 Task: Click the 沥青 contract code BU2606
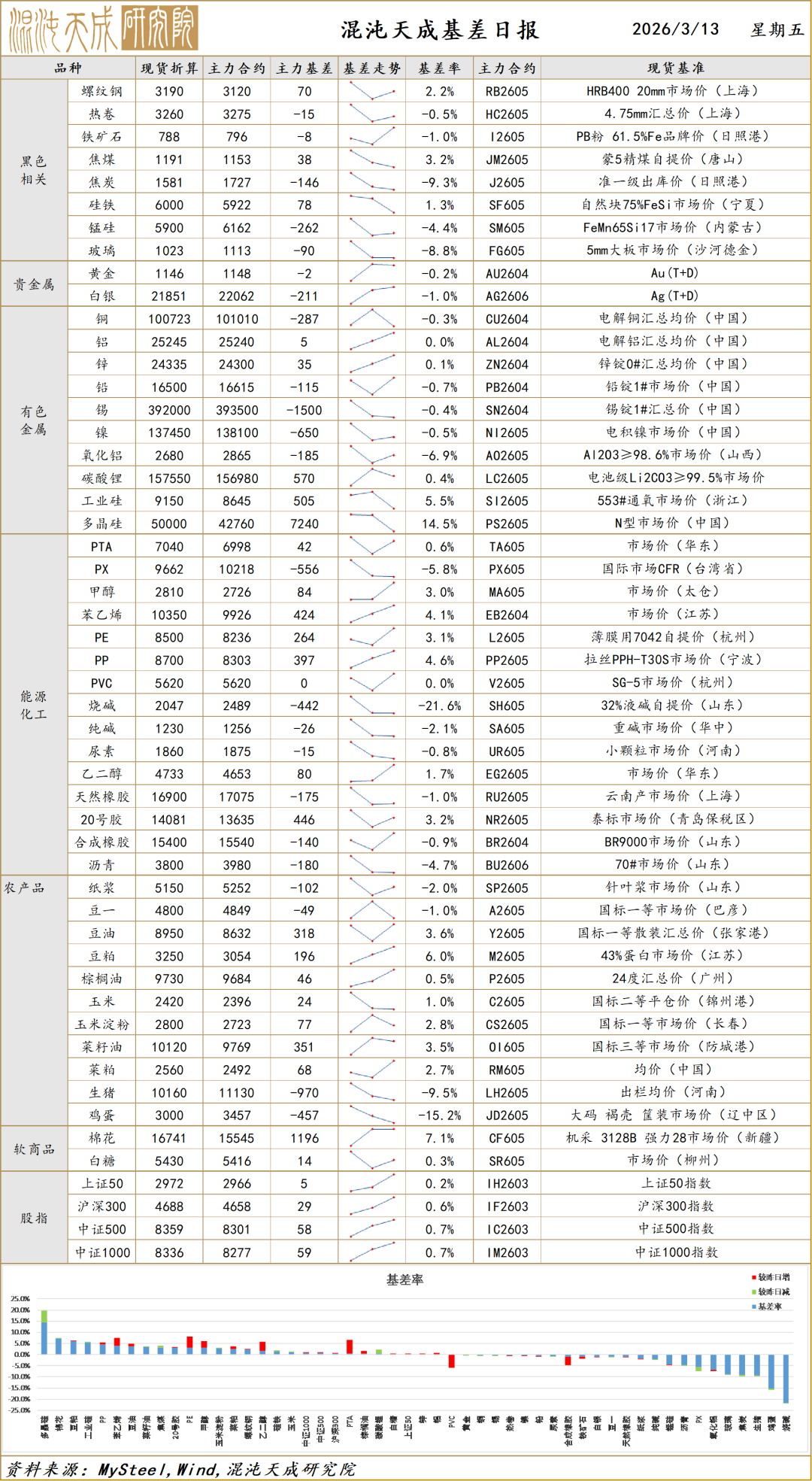point(507,865)
